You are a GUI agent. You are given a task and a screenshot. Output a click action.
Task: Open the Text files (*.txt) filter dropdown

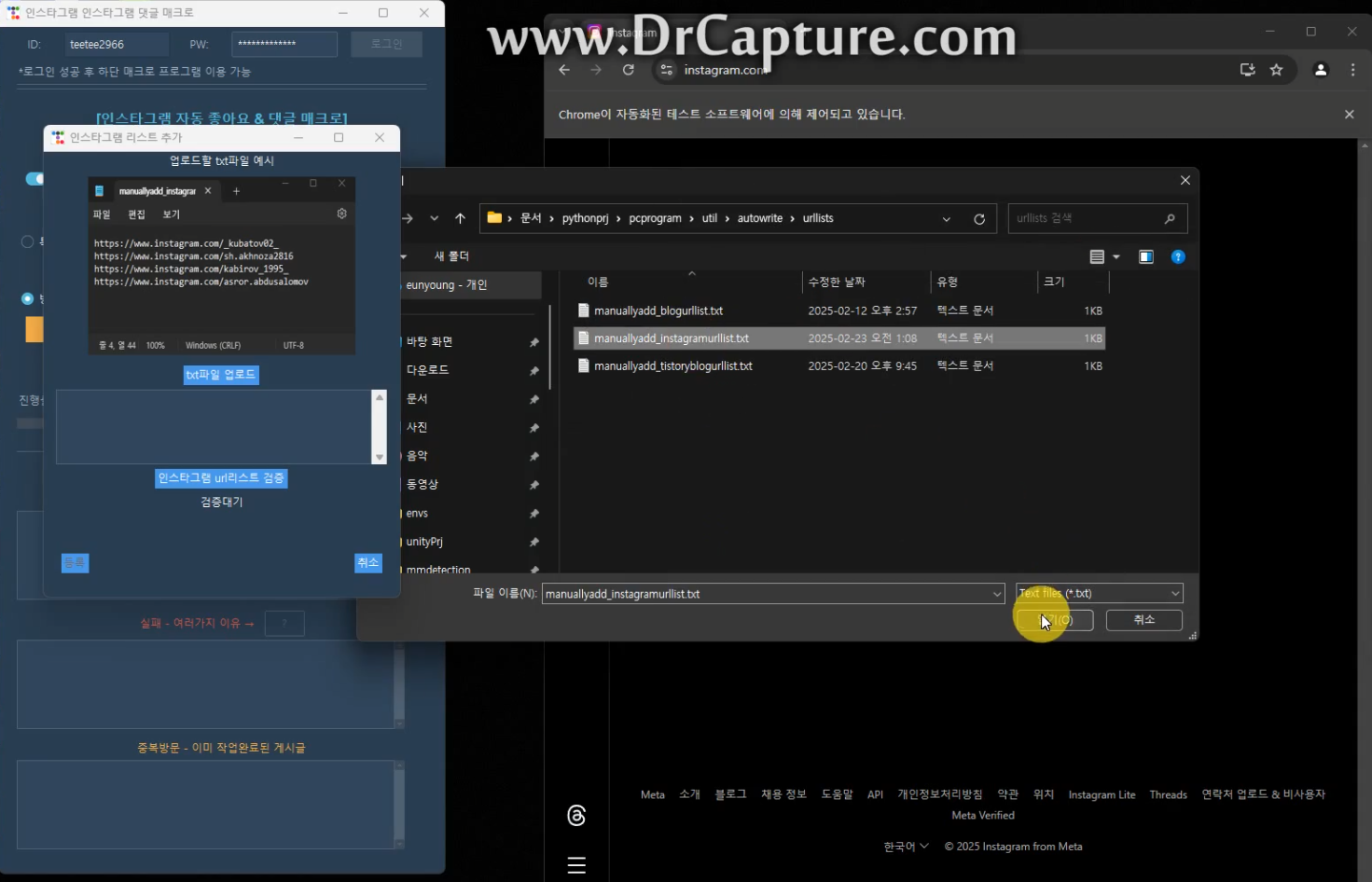point(1100,593)
